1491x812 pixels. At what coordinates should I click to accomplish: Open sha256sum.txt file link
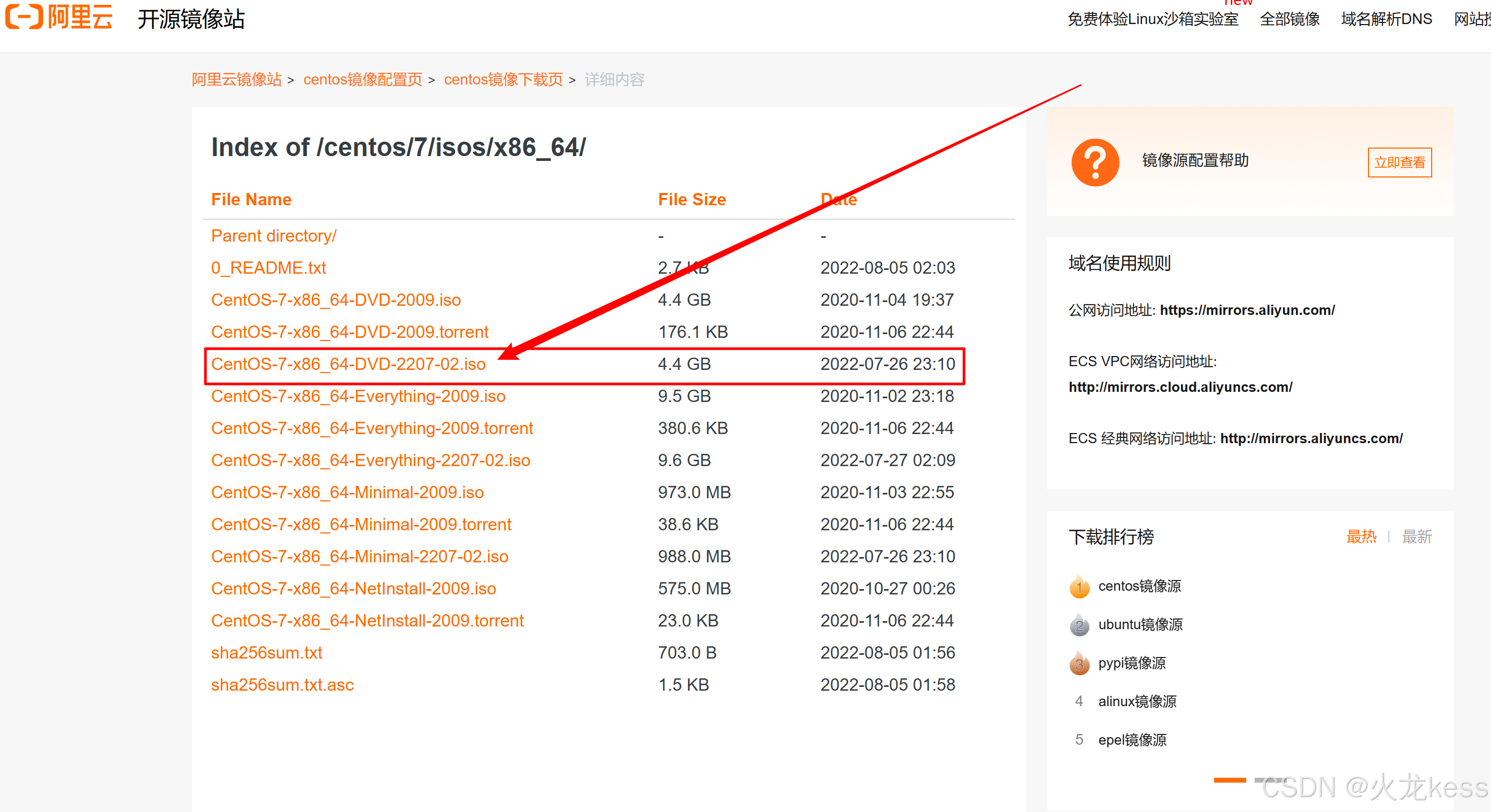tap(266, 652)
